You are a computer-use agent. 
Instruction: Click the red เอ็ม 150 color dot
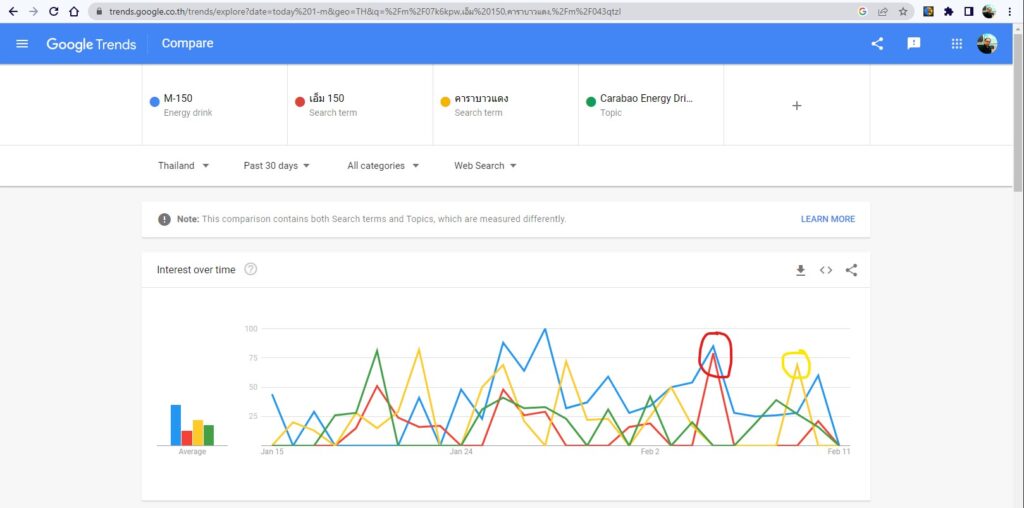300,102
